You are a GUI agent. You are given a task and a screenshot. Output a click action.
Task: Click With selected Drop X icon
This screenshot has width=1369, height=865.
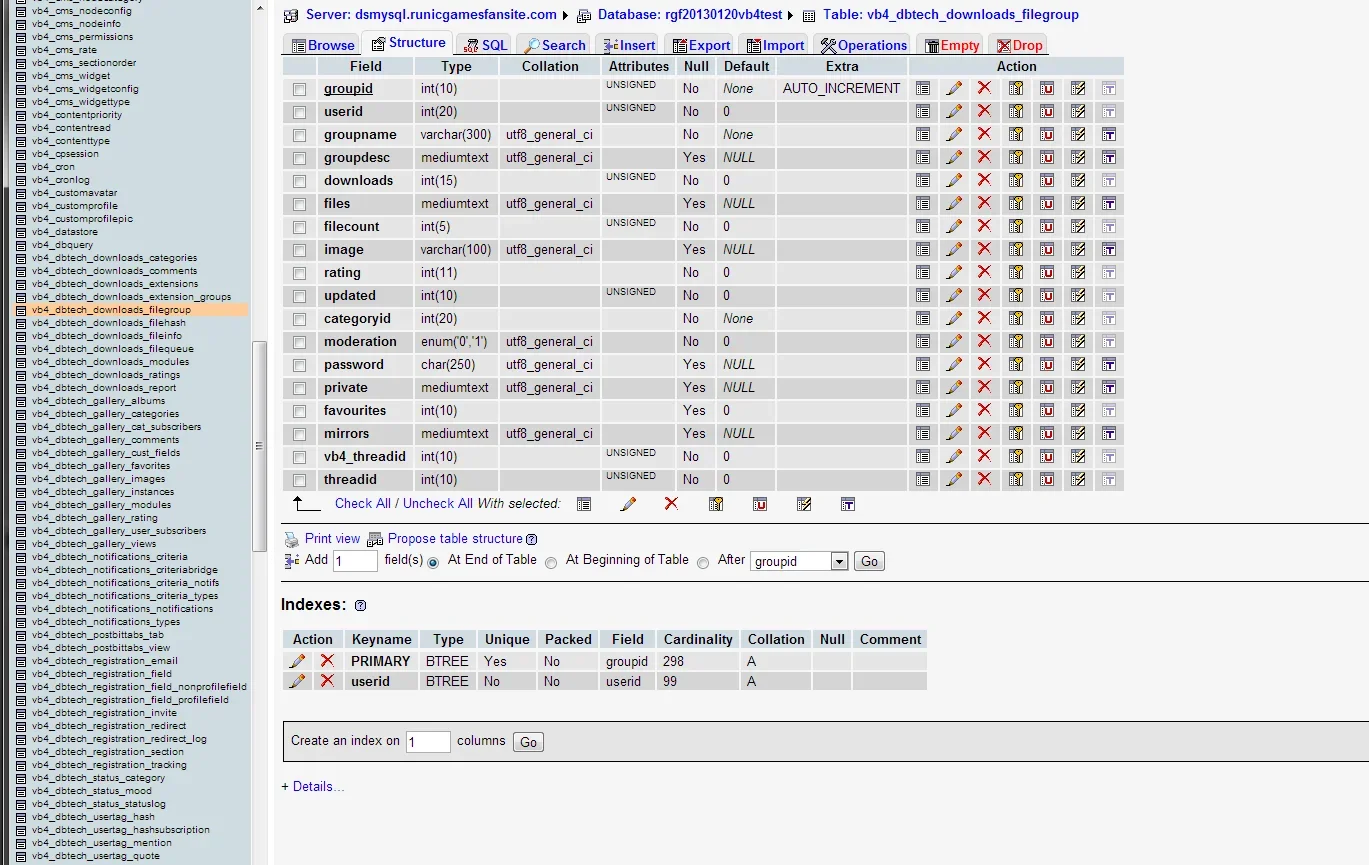coord(671,504)
